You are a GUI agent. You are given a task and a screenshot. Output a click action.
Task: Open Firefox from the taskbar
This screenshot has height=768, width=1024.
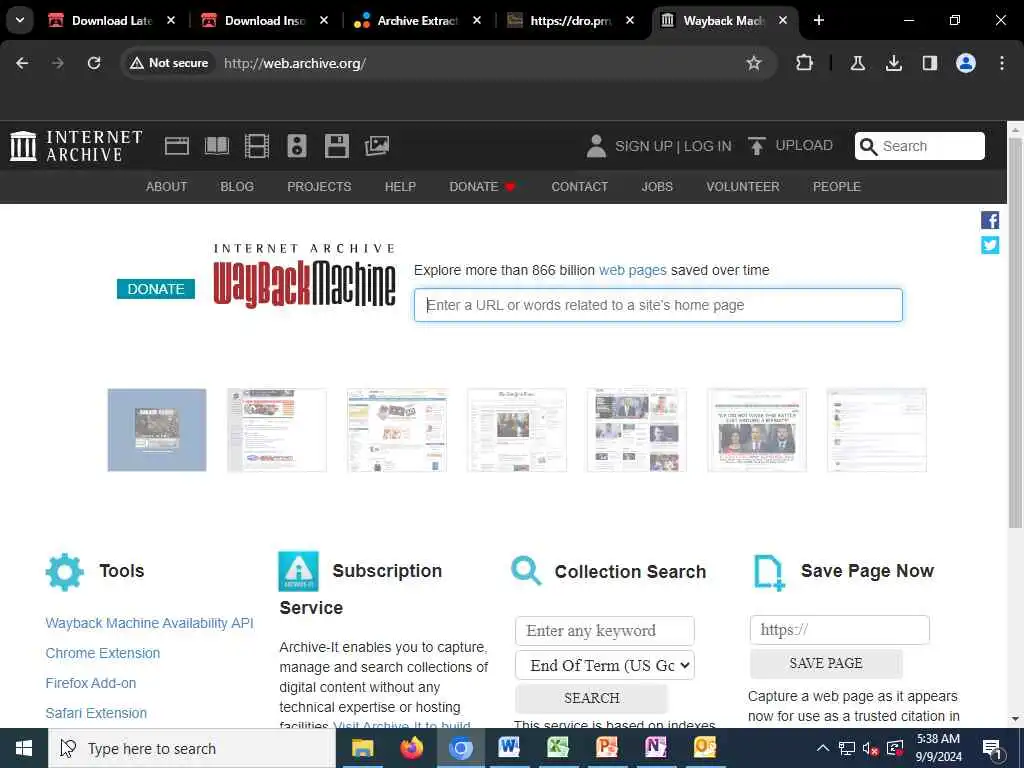point(411,748)
